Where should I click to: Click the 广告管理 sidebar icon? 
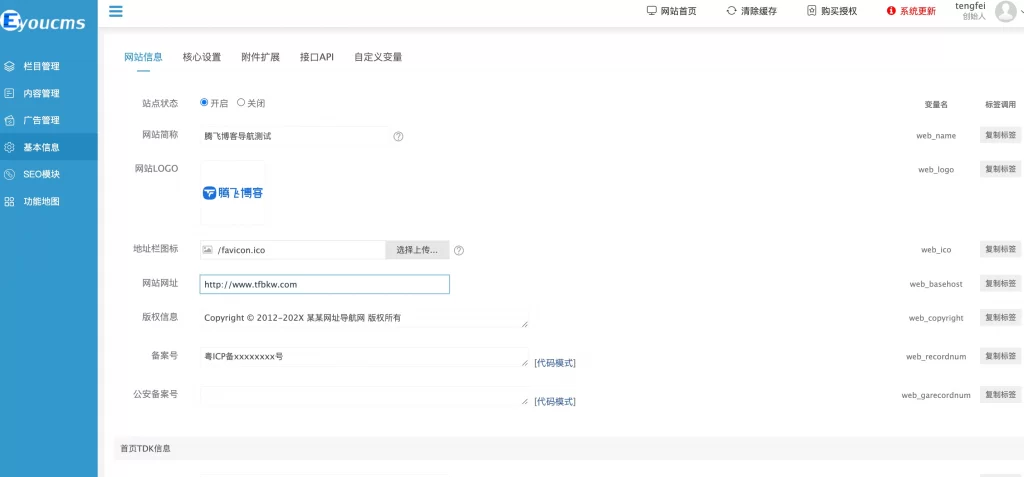coord(9,120)
